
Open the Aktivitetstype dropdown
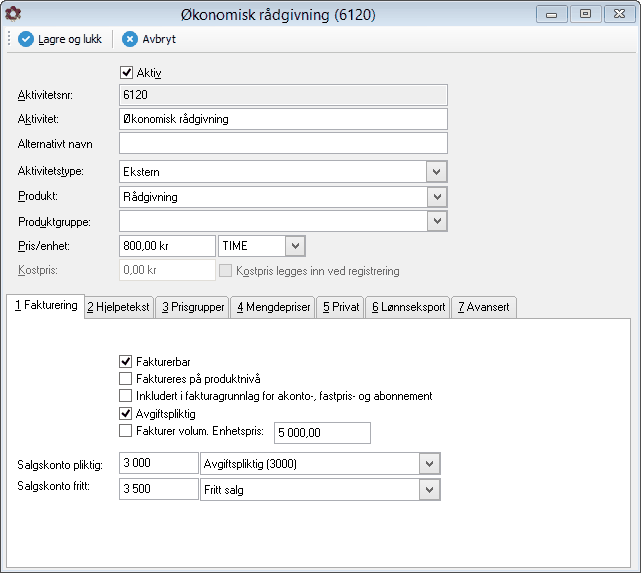437,172
